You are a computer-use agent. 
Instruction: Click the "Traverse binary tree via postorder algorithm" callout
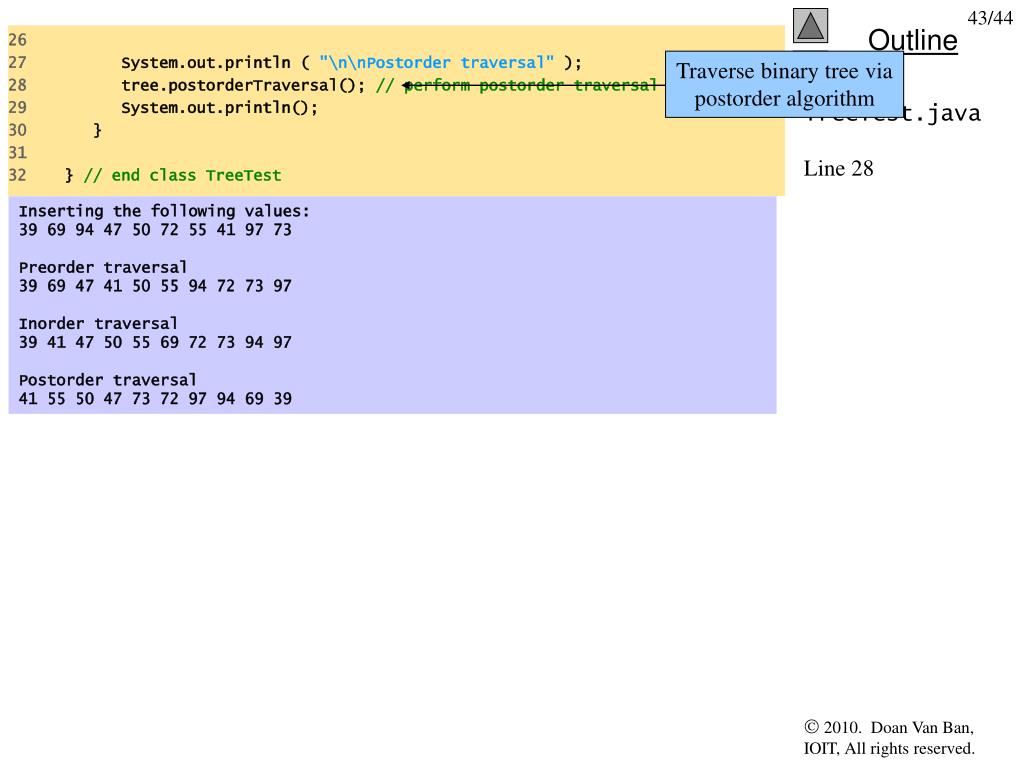(x=784, y=85)
